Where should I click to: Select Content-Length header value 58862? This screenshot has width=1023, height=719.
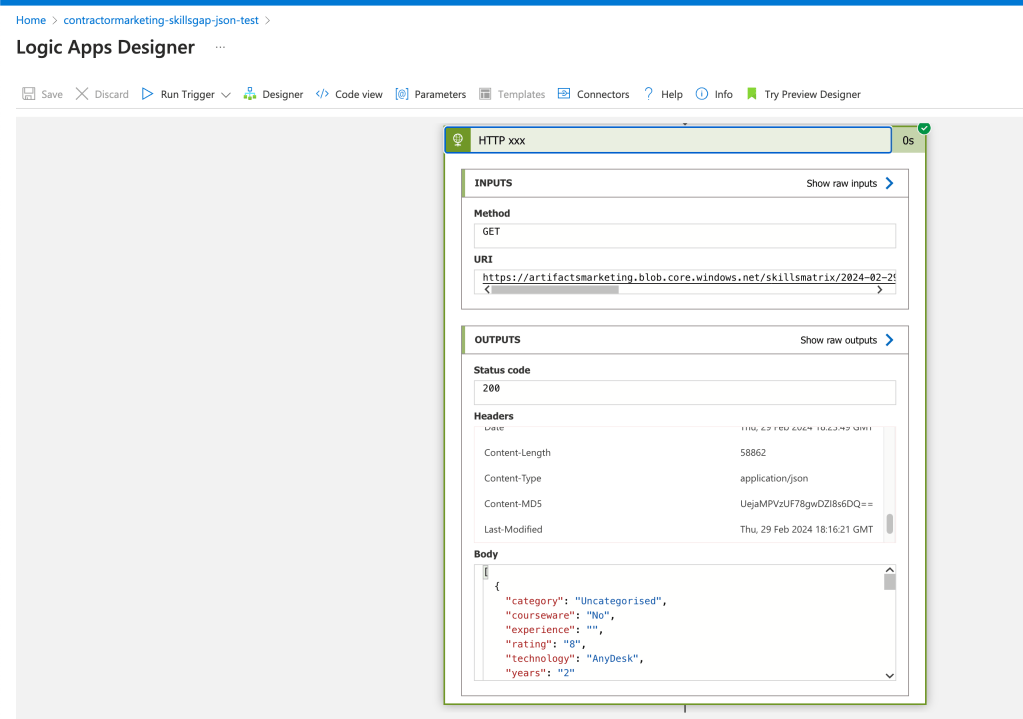click(x=753, y=453)
